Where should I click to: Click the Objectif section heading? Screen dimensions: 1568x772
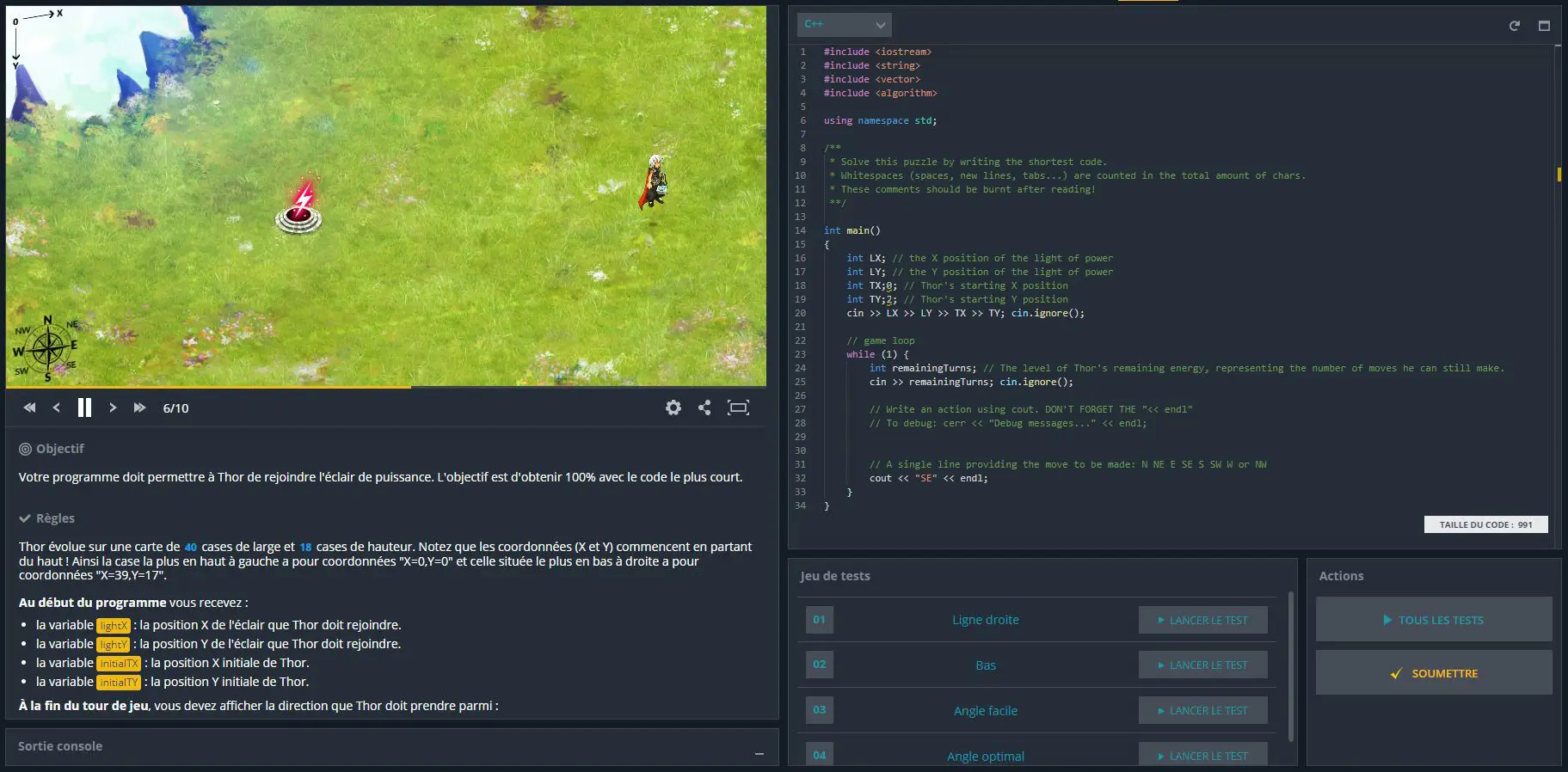[52, 449]
